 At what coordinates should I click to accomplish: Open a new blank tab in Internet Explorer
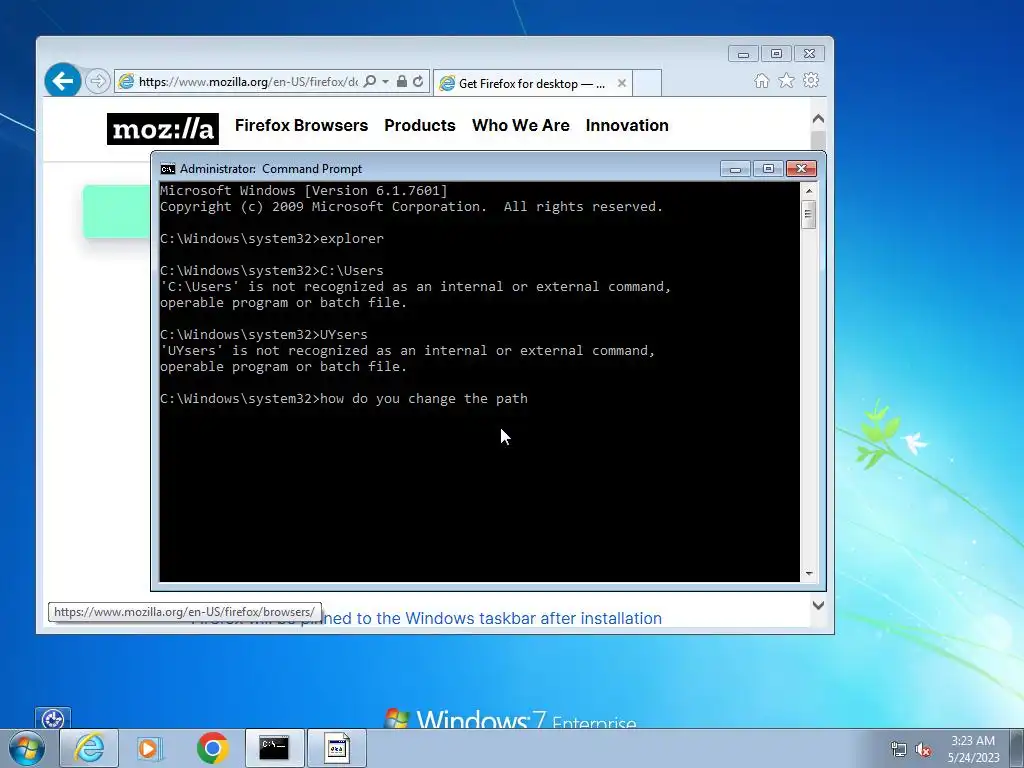coord(647,83)
